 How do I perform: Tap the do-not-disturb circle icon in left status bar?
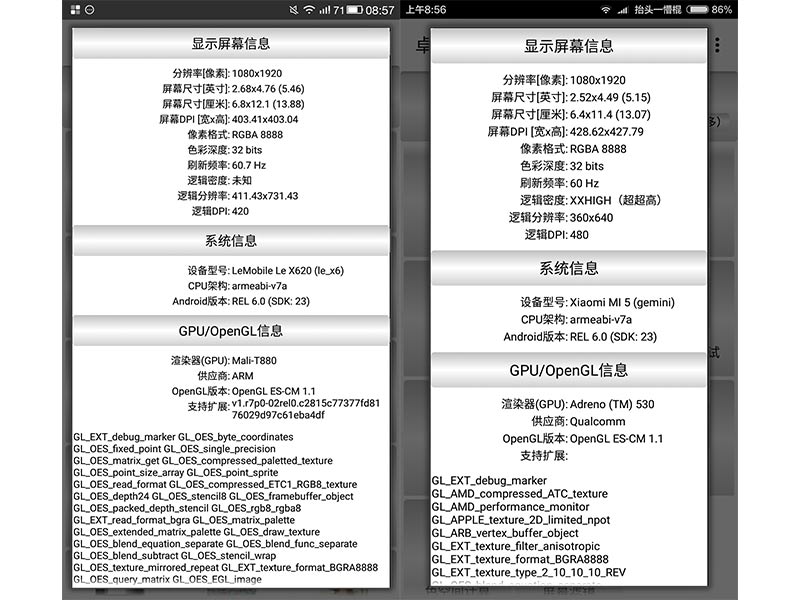(x=90, y=9)
